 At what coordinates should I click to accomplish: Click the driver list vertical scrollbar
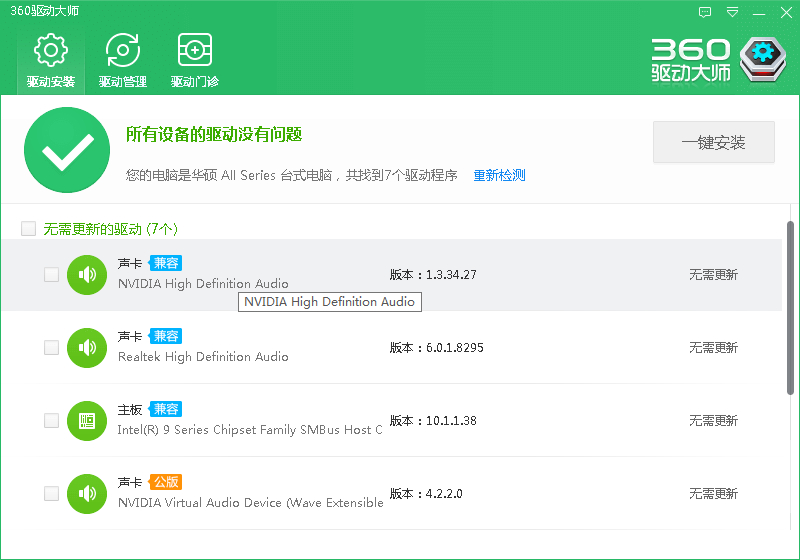coord(790,308)
